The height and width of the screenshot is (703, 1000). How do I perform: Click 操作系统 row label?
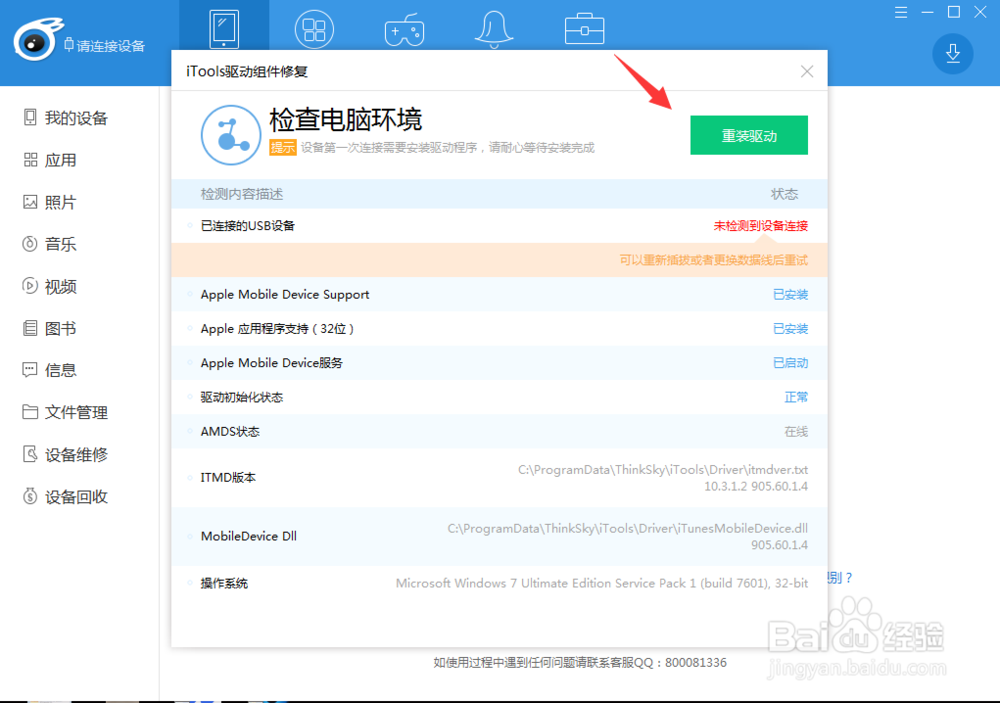(224, 584)
